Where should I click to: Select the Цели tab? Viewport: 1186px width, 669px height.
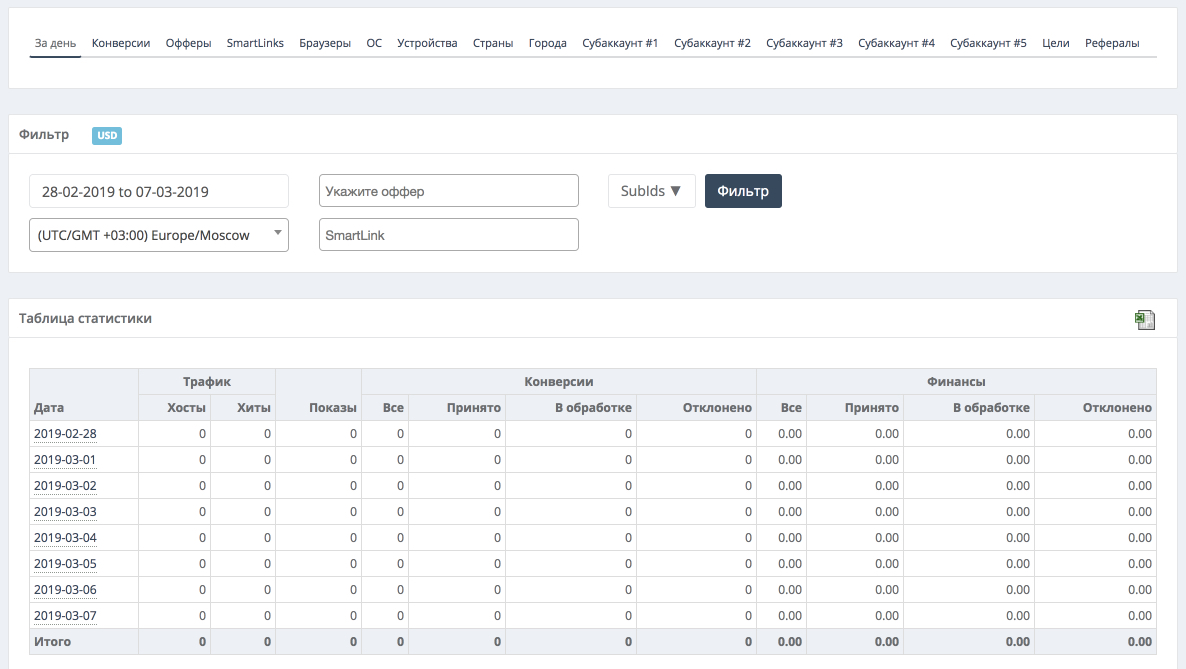point(1055,43)
